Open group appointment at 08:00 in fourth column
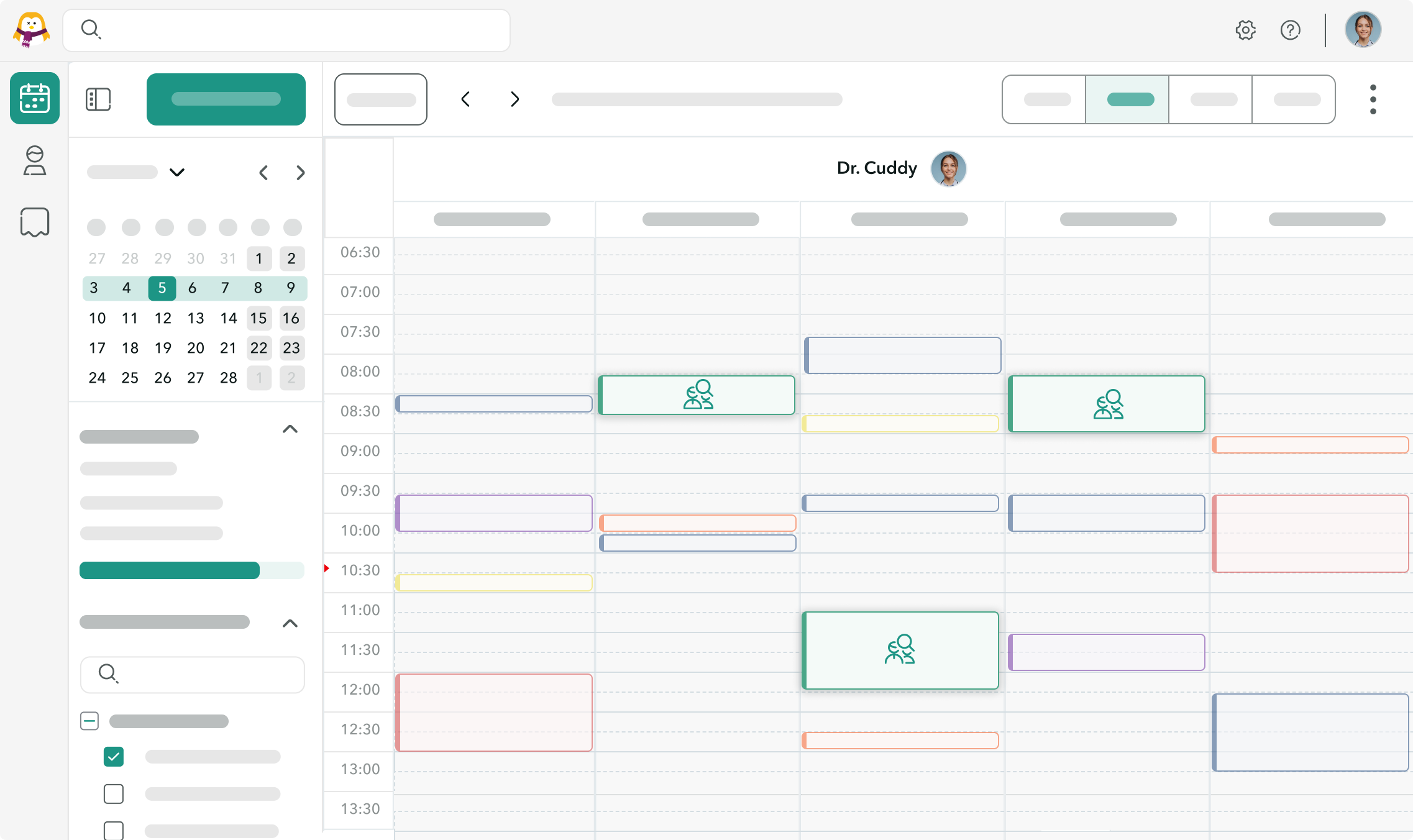1413x840 pixels. [x=1107, y=404]
